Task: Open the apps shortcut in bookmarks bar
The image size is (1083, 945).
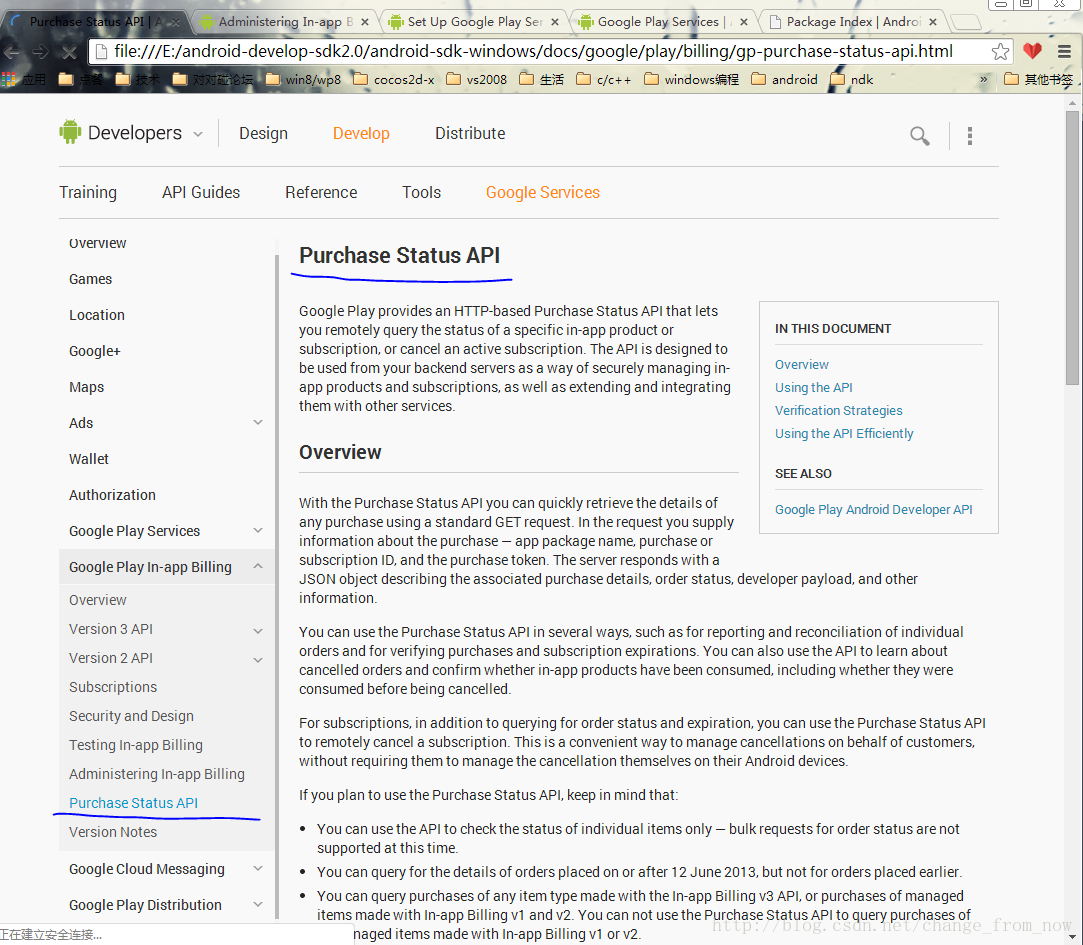Action: point(23,79)
